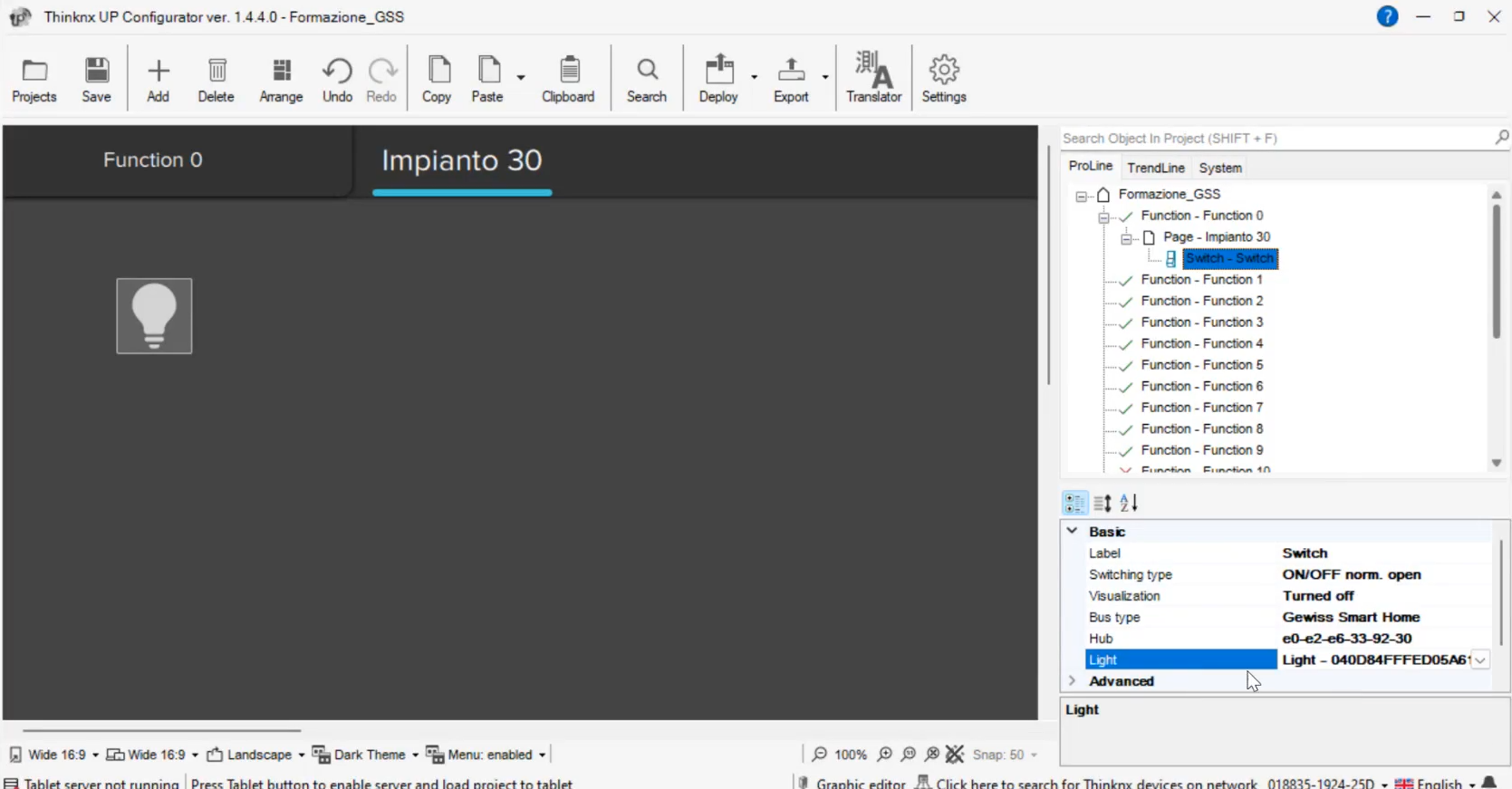Delete the selected object

coord(217,80)
